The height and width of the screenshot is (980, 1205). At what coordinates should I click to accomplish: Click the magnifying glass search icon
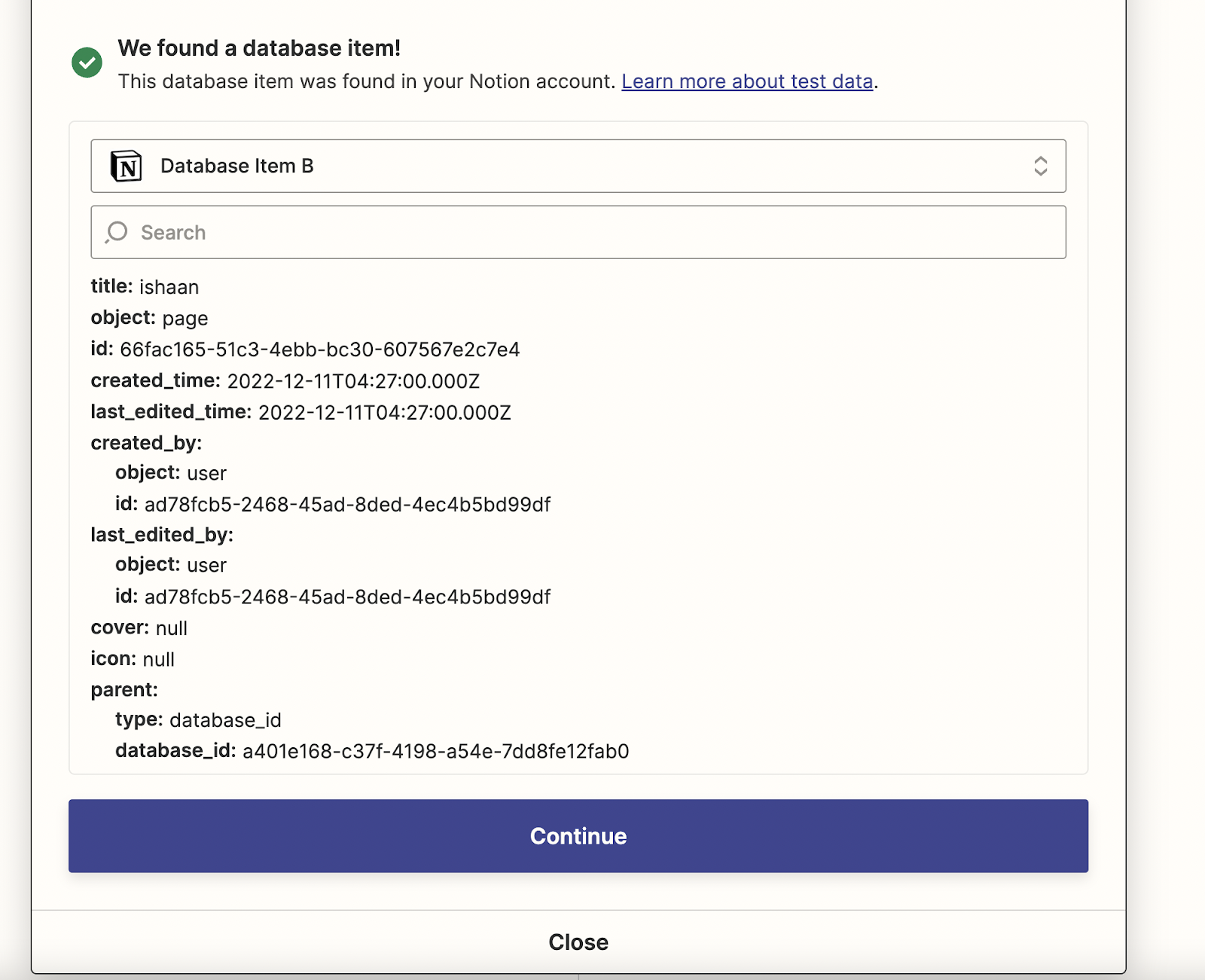(x=117, y=232)
